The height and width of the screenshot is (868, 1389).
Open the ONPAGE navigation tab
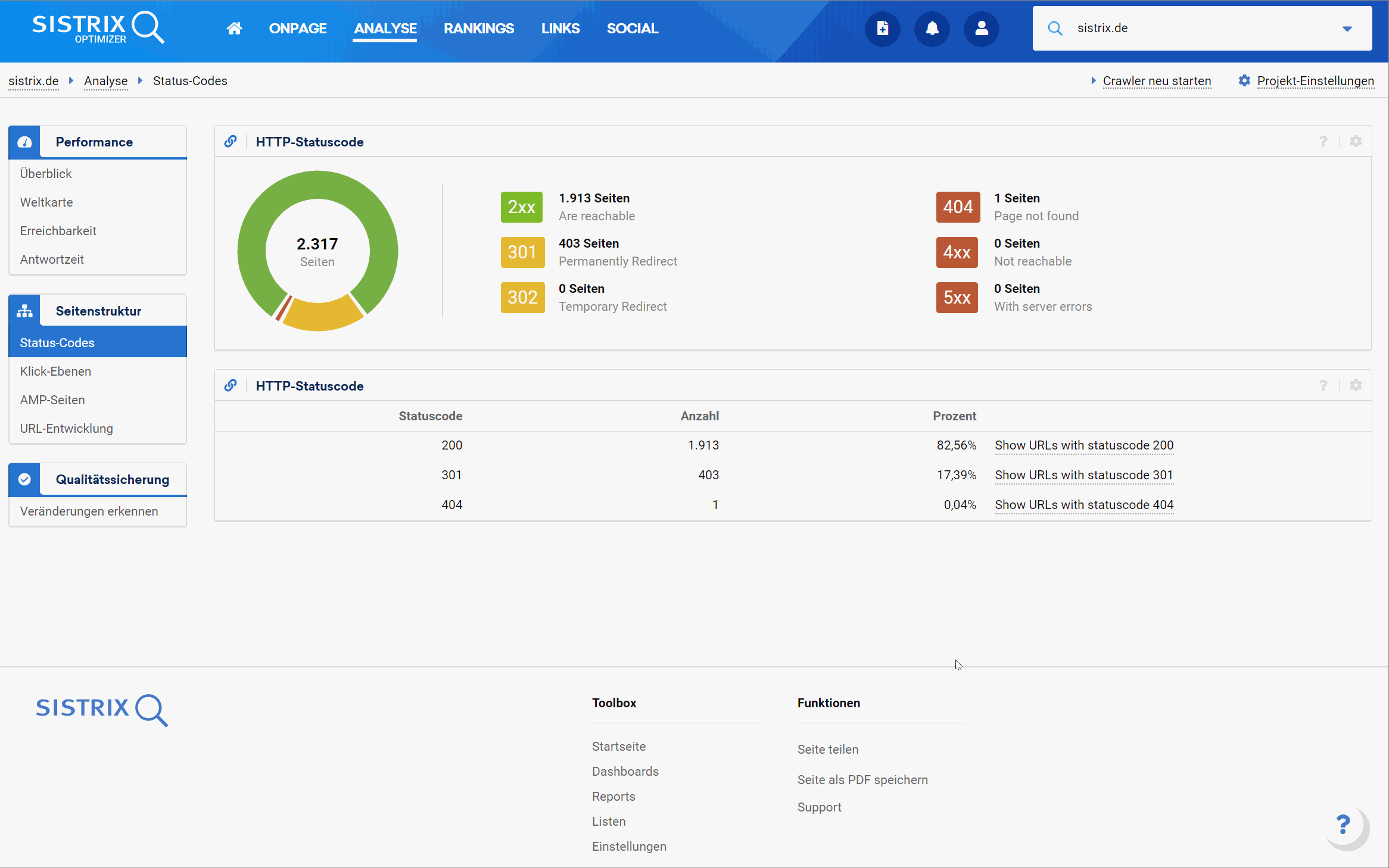(297, 28)
